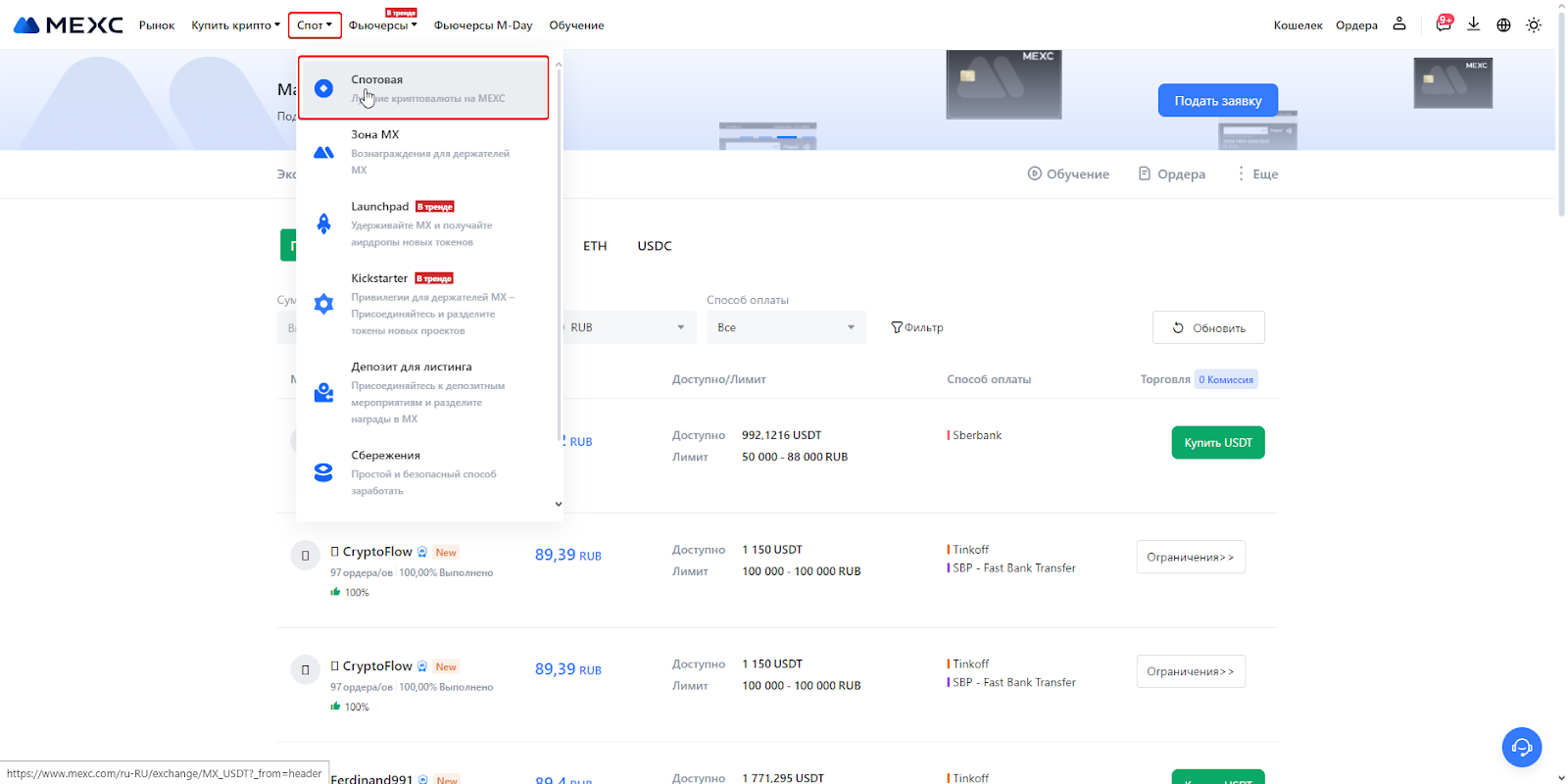The image size is (1568, 784).
Task: Open Обучение with the play icon below banner
Action: (1068, 173)
